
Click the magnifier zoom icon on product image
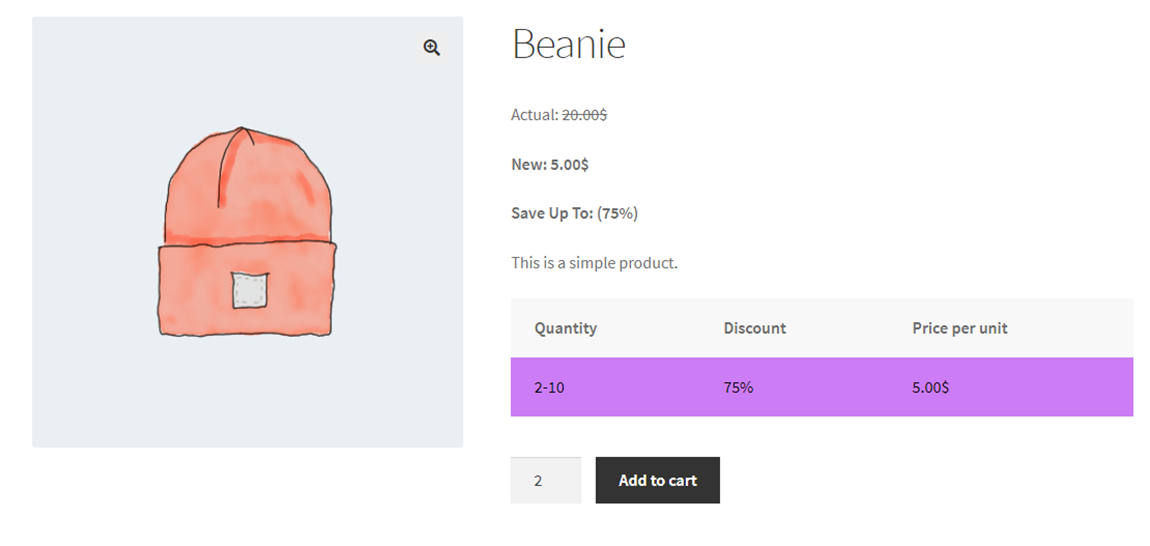coord(431,48)
